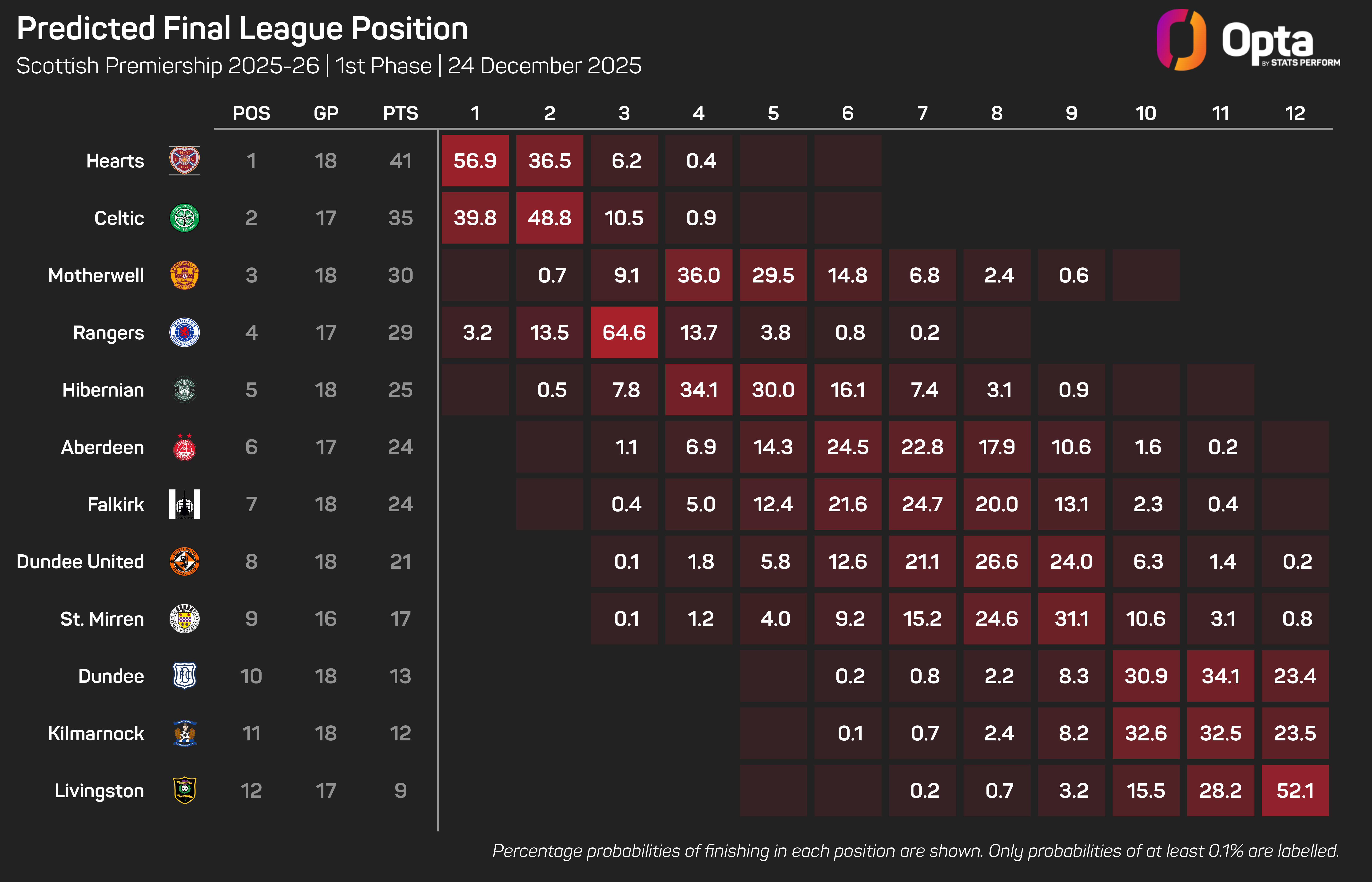This screenshot has height=882, width=1372.
Task: Click the POS column header
Action: (251, 113)
